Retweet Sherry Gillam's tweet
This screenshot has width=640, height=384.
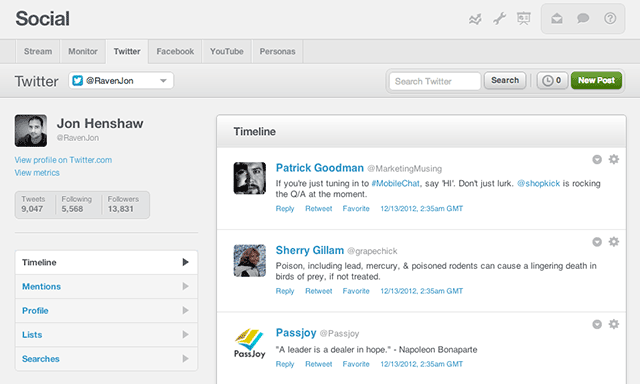(319, 291)
